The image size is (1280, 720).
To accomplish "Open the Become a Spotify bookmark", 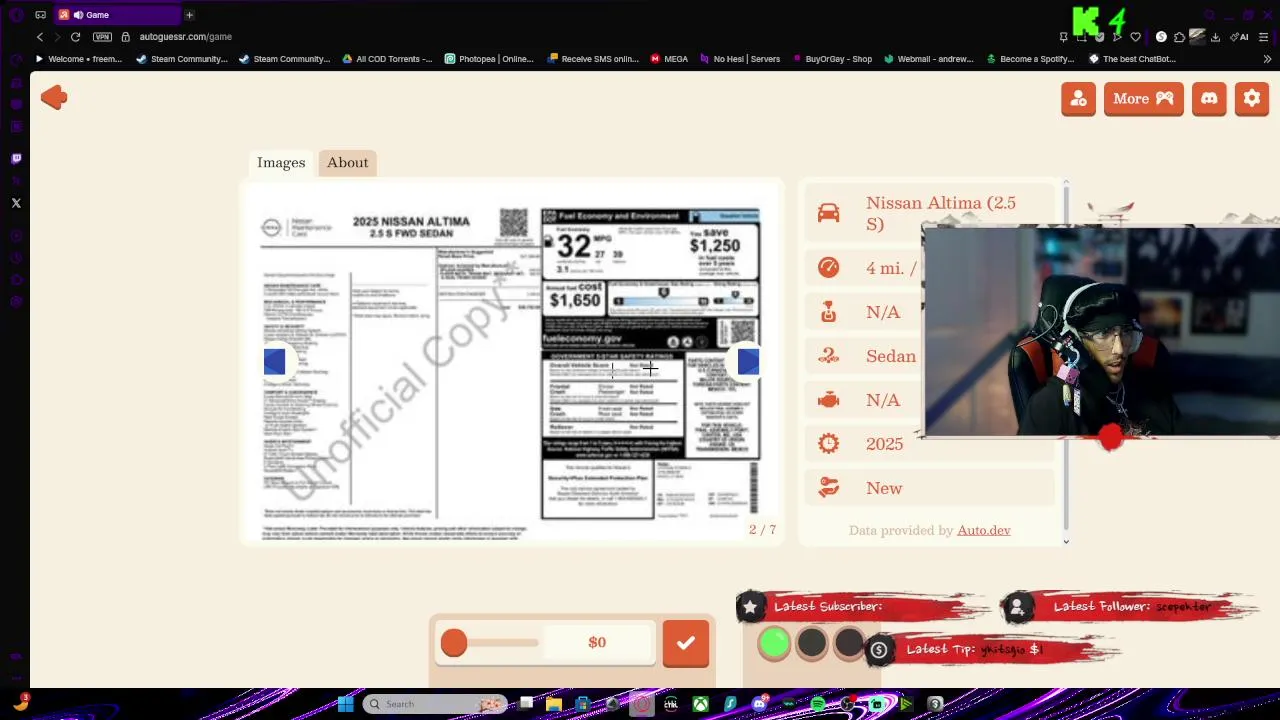I will click(1030, 59).
